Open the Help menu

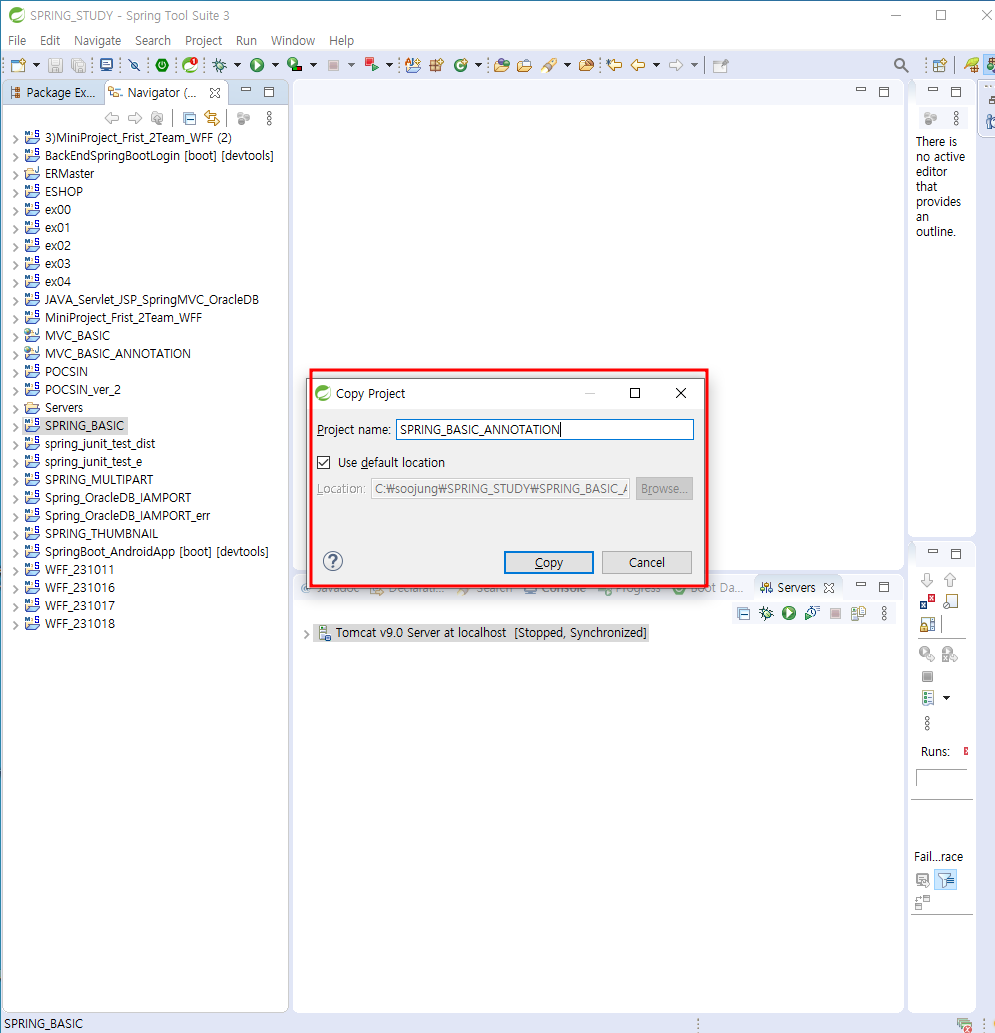click(x=341, y=40)
